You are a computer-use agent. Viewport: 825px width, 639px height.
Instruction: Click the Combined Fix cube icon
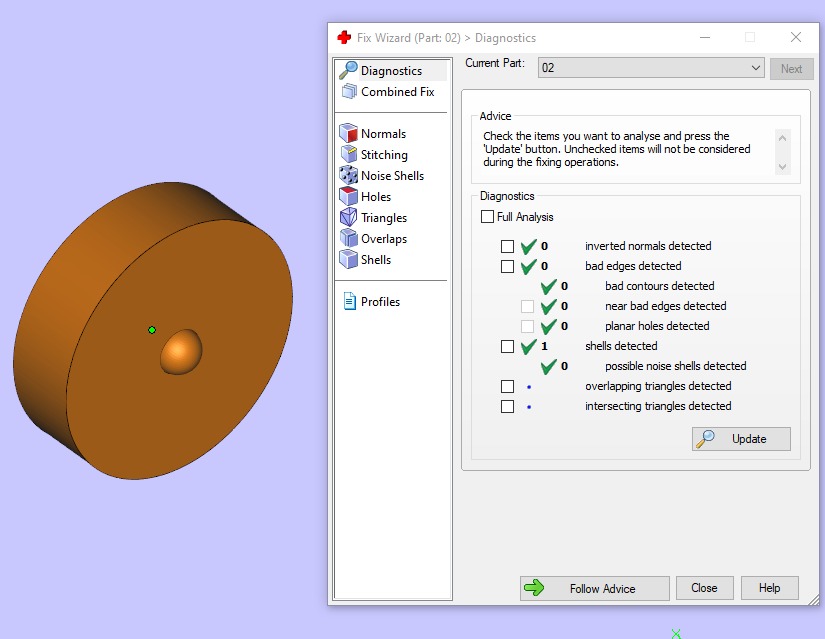pos(348,92)
